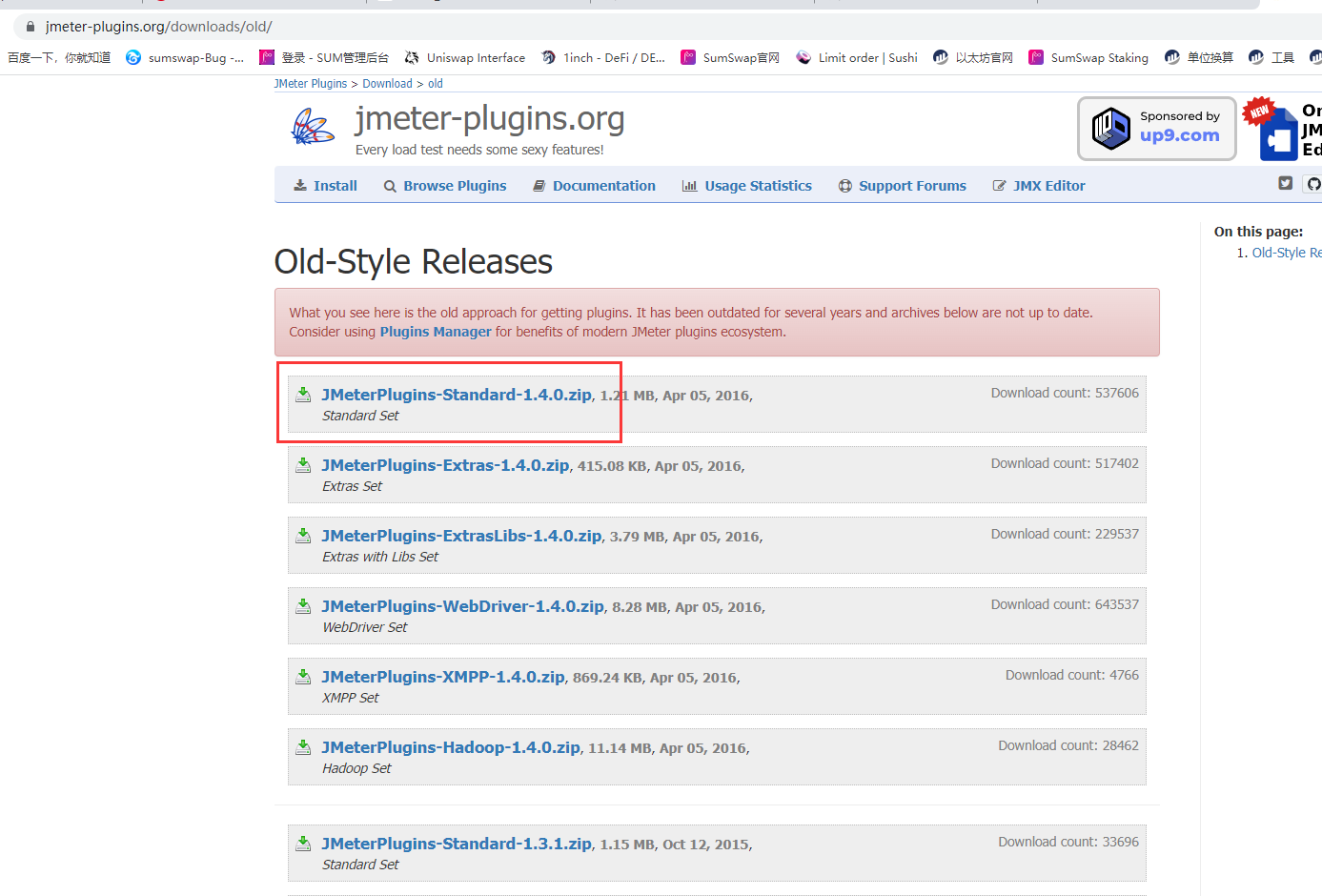Open the 登录 - SUM管理后台 bookmark

324,58
